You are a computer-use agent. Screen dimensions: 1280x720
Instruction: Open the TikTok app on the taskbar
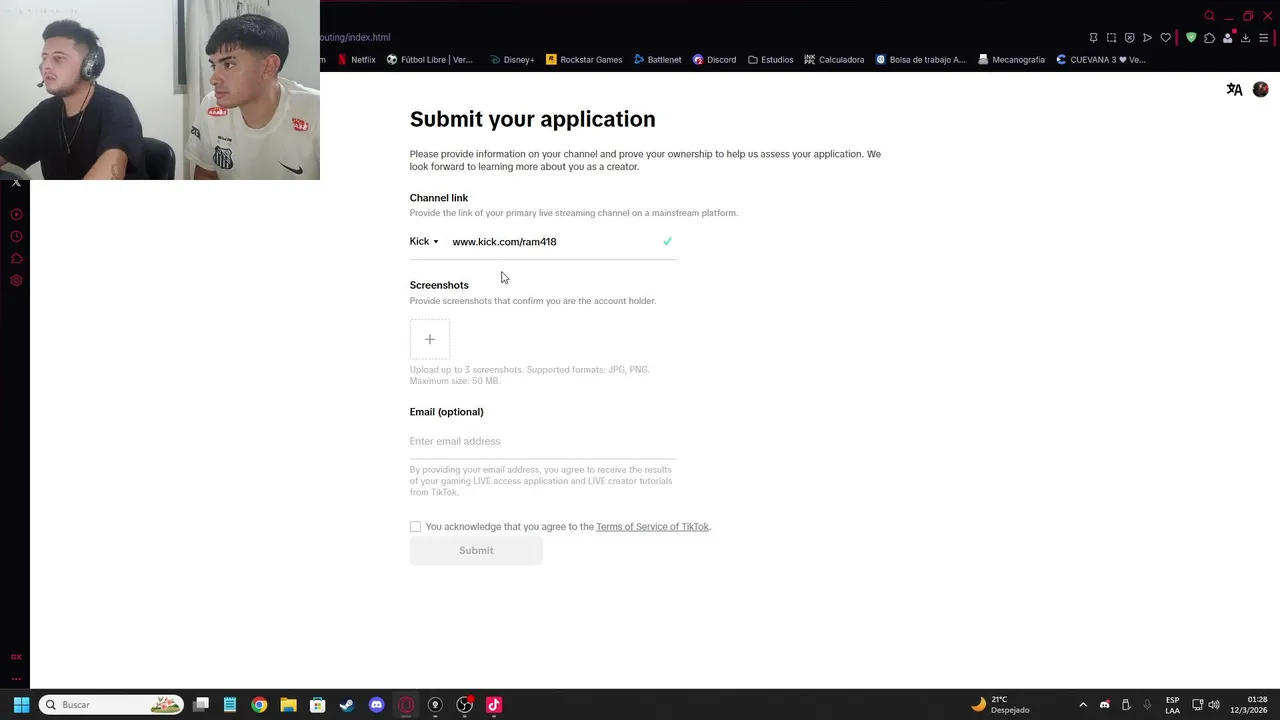tap(493, 705)
